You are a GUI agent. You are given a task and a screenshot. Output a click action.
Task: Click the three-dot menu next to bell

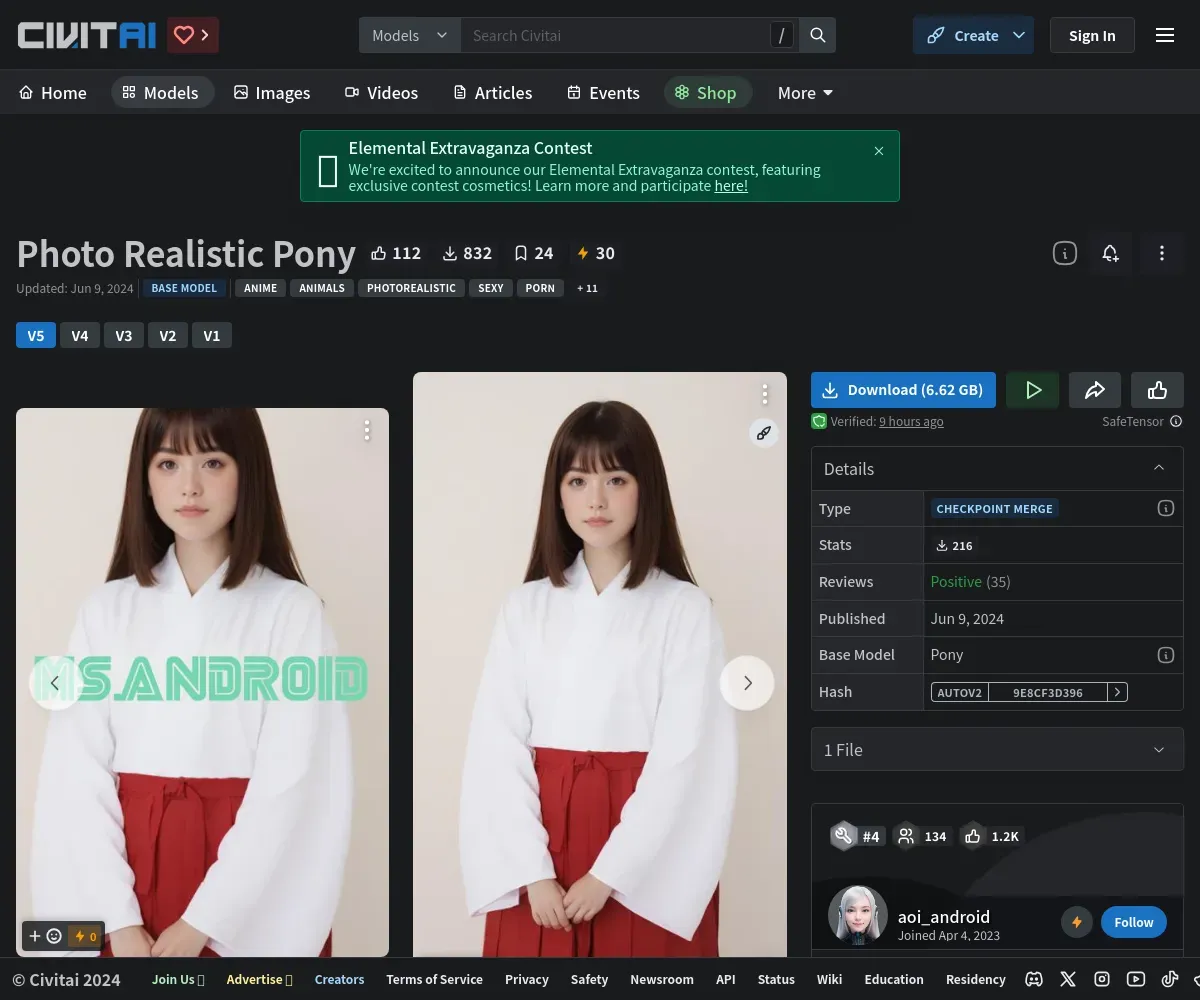1161,253
